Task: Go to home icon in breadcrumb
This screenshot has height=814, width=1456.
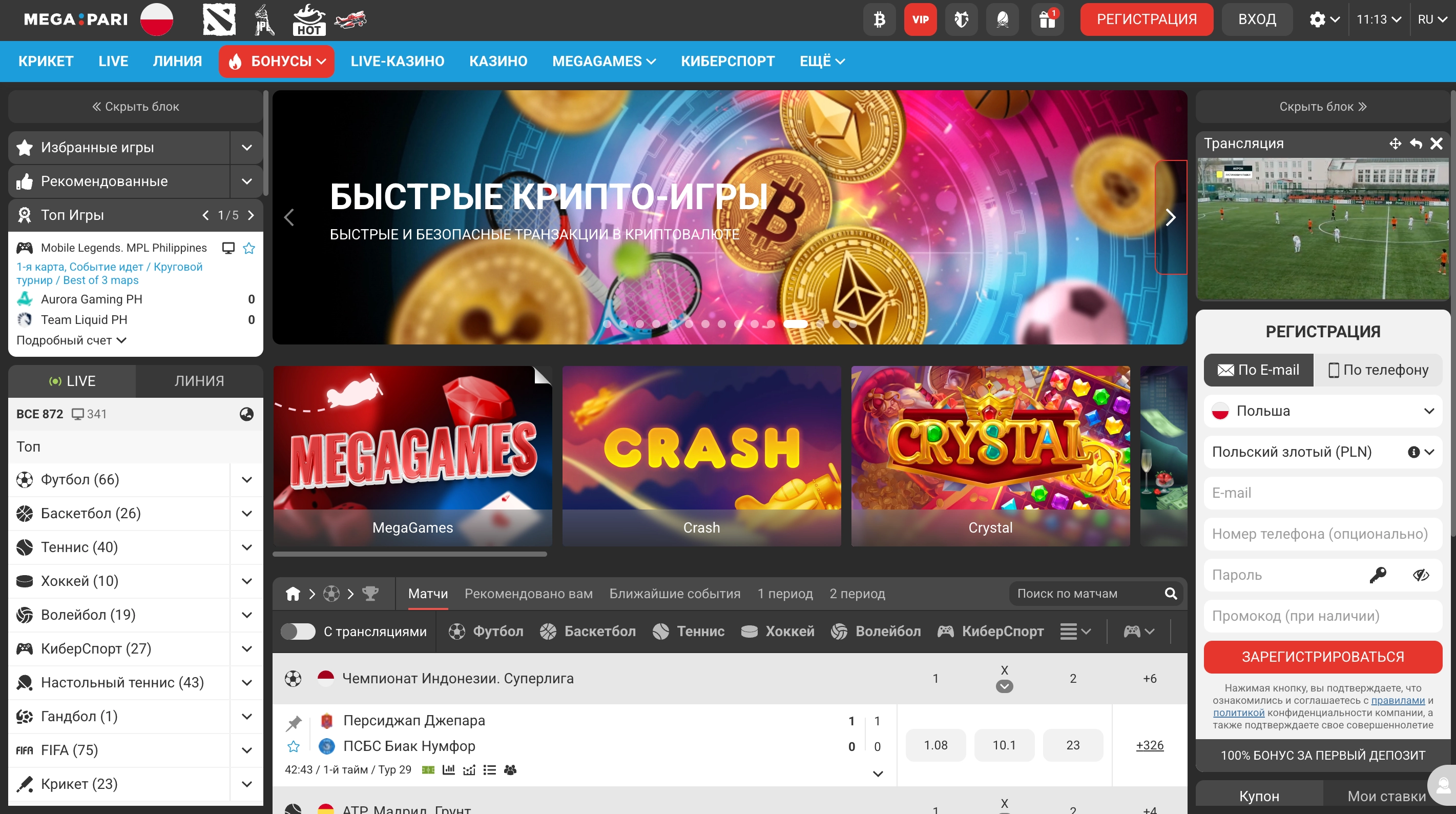Action: pos(293,594)
